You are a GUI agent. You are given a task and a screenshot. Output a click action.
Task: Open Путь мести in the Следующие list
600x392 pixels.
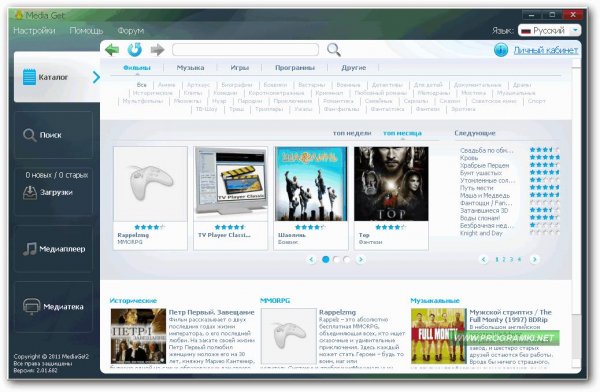click(476, 188)
